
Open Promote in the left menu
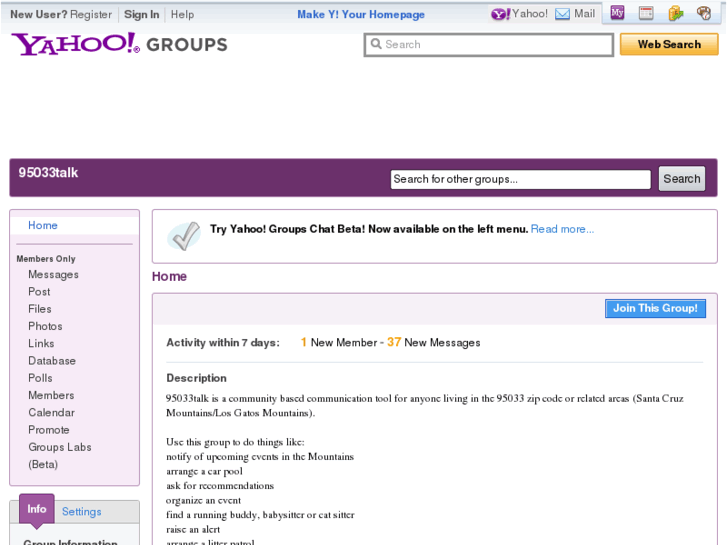[x=49, y=430]
